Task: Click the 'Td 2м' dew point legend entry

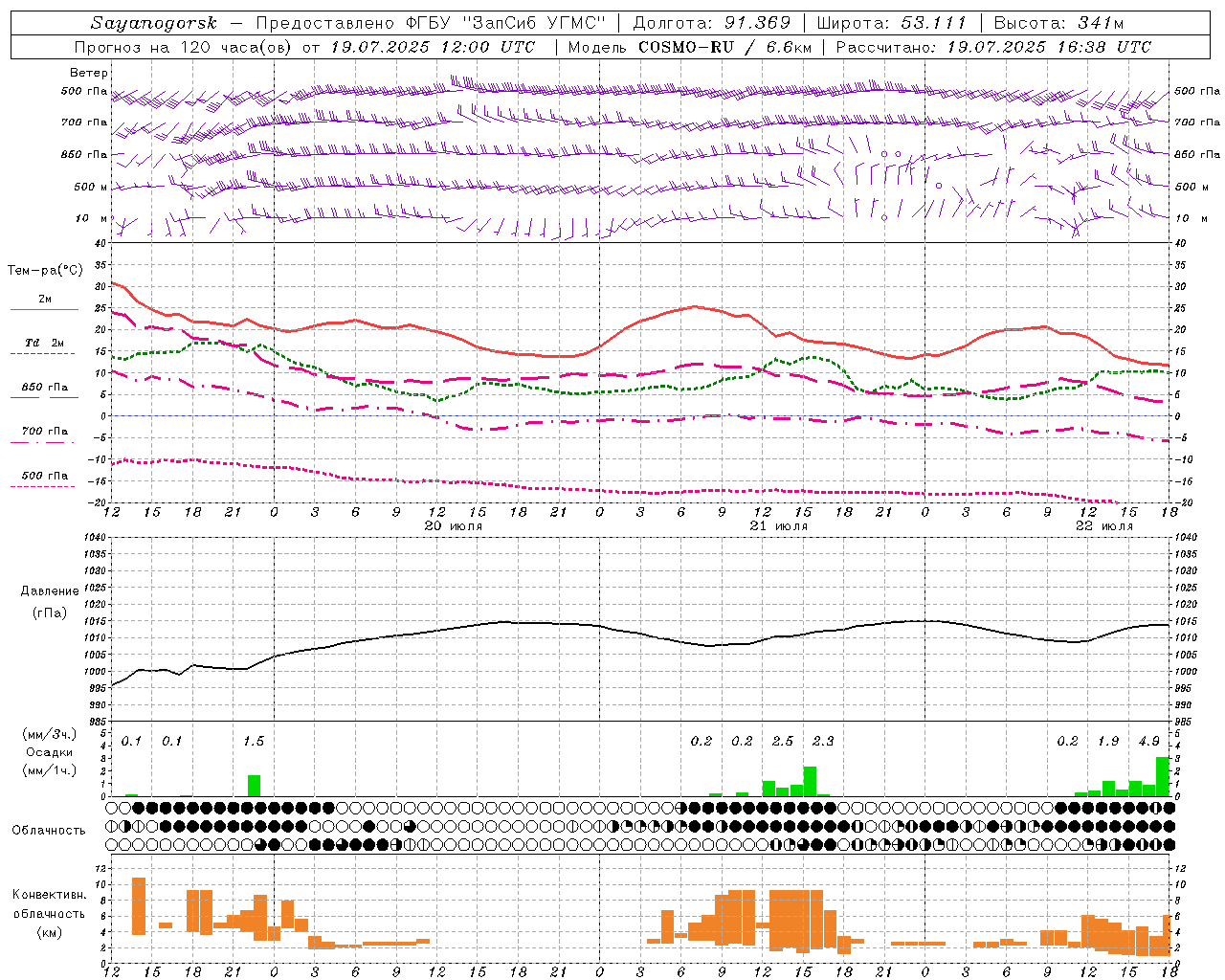Action: (45, 343)
